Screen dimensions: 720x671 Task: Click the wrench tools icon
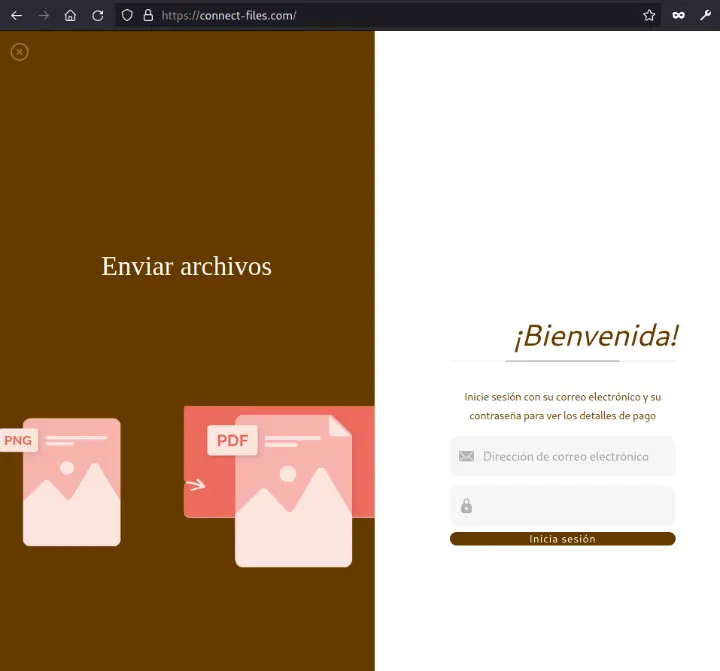pos(704,15)
